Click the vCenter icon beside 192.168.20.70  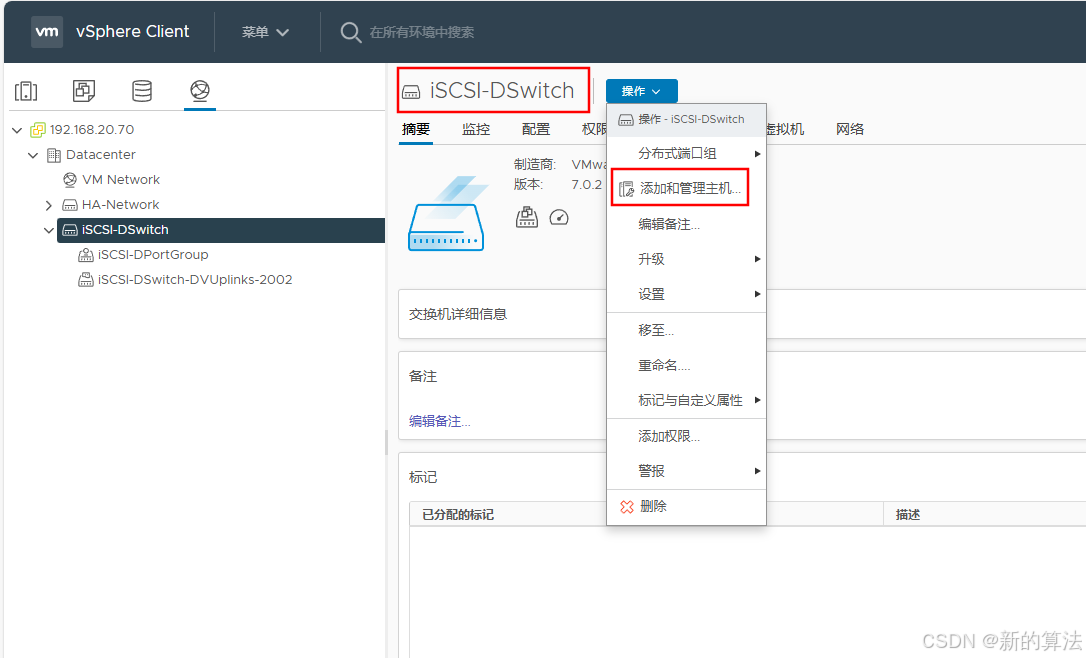click(37, 130)
